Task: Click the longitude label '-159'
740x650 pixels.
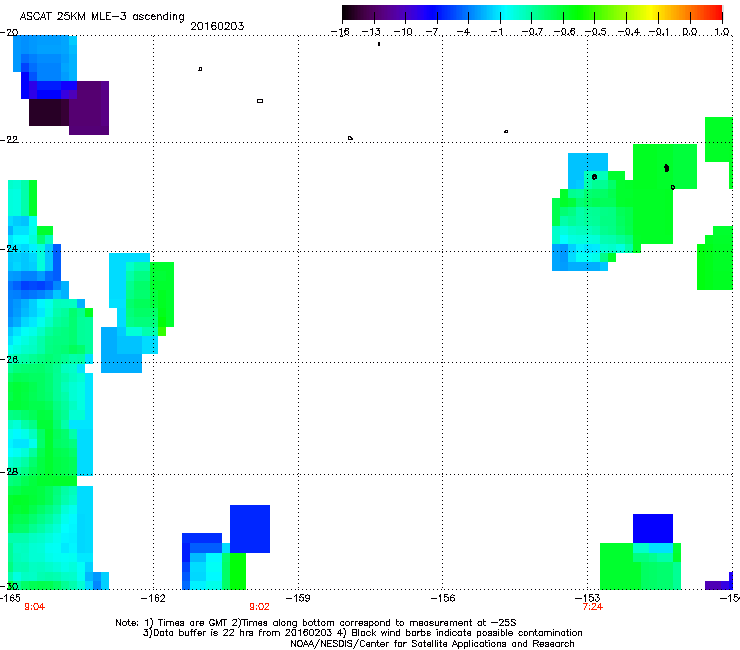Action: [x=298, y=598]
